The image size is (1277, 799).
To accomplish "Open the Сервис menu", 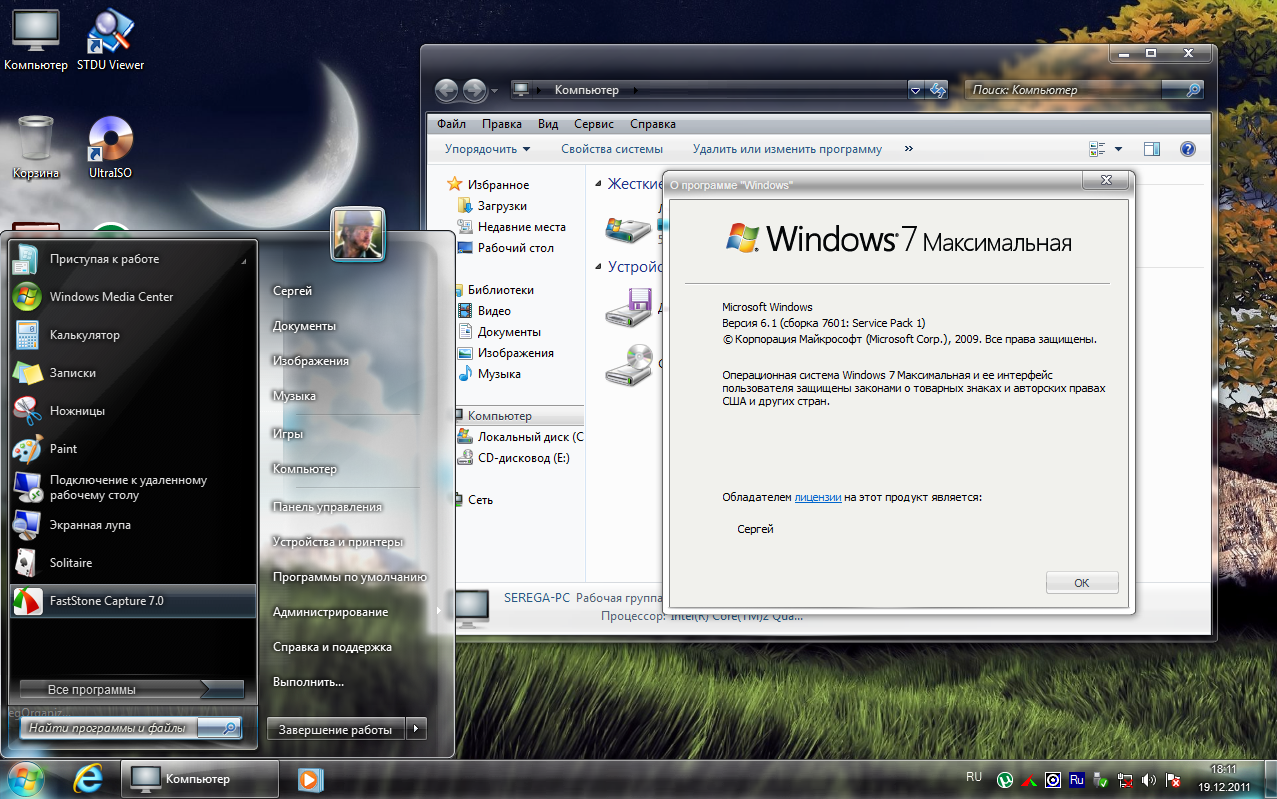I will [x=594, y=124].
